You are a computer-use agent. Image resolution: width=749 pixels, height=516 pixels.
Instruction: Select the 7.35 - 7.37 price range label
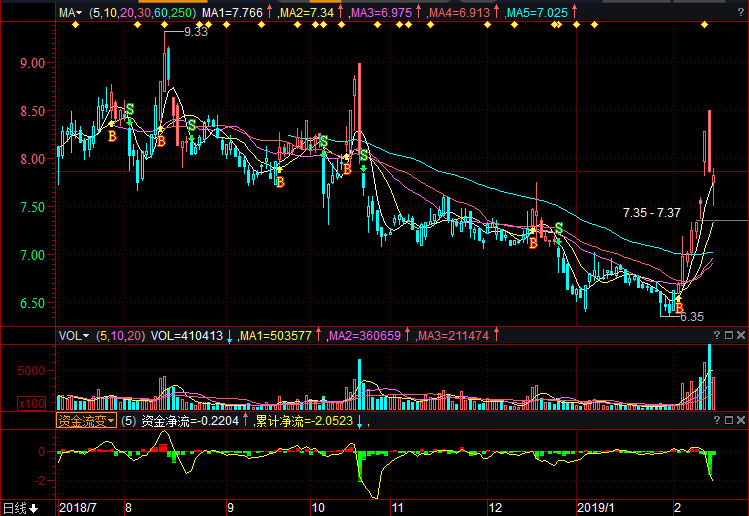[x=651, y=213]
